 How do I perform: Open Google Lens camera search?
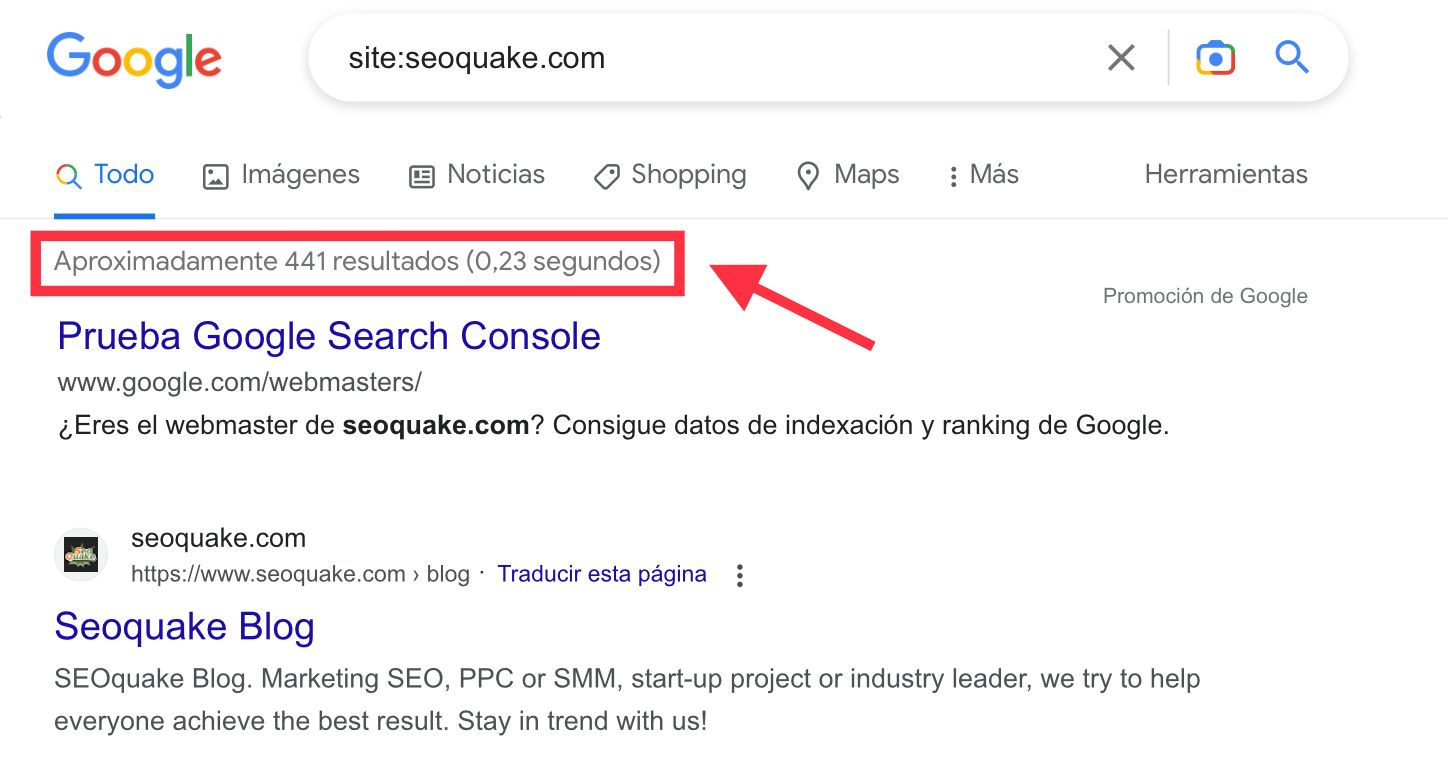point(1215,57)
